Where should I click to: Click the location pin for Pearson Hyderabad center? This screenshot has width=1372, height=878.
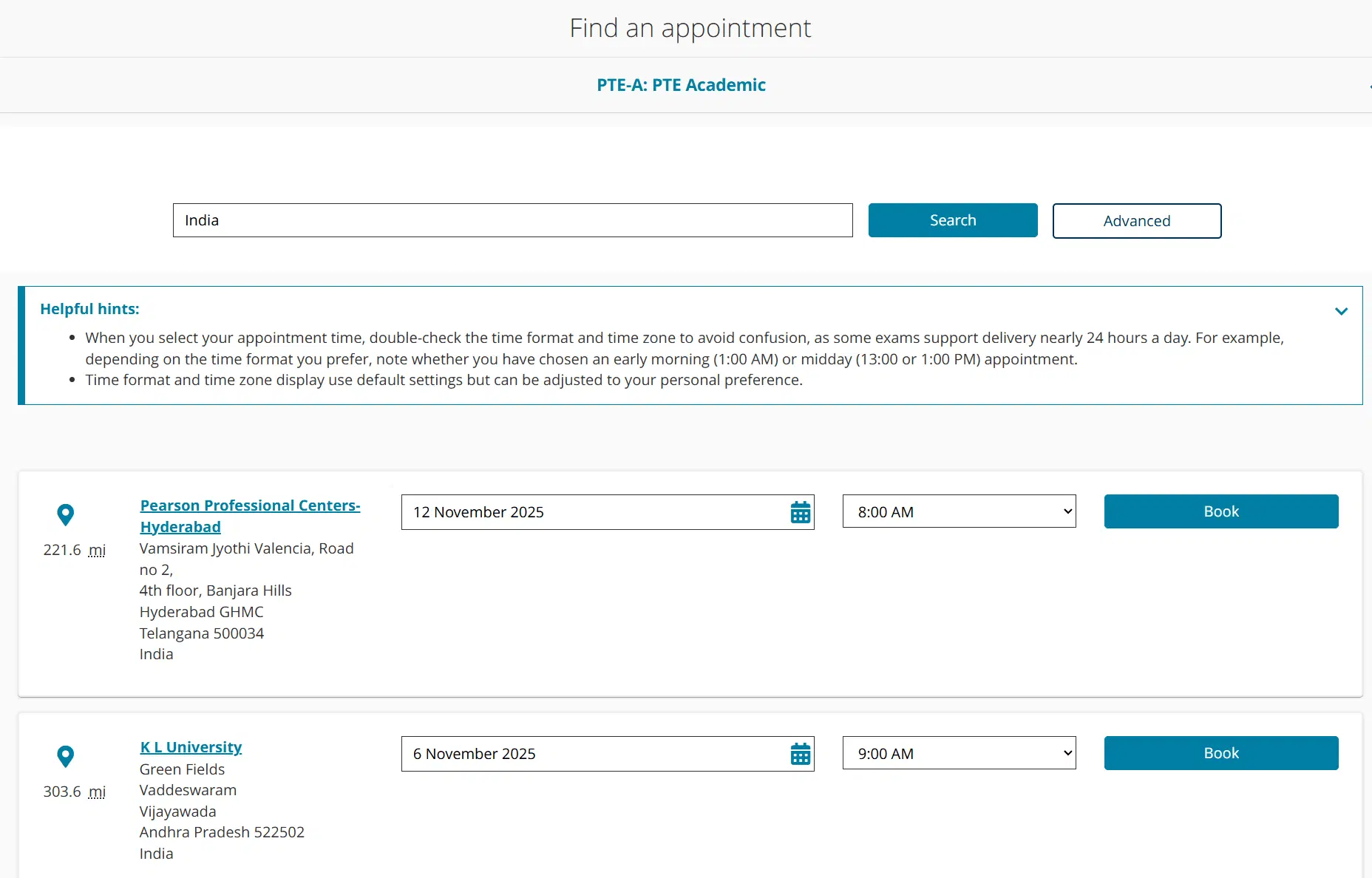66,514
